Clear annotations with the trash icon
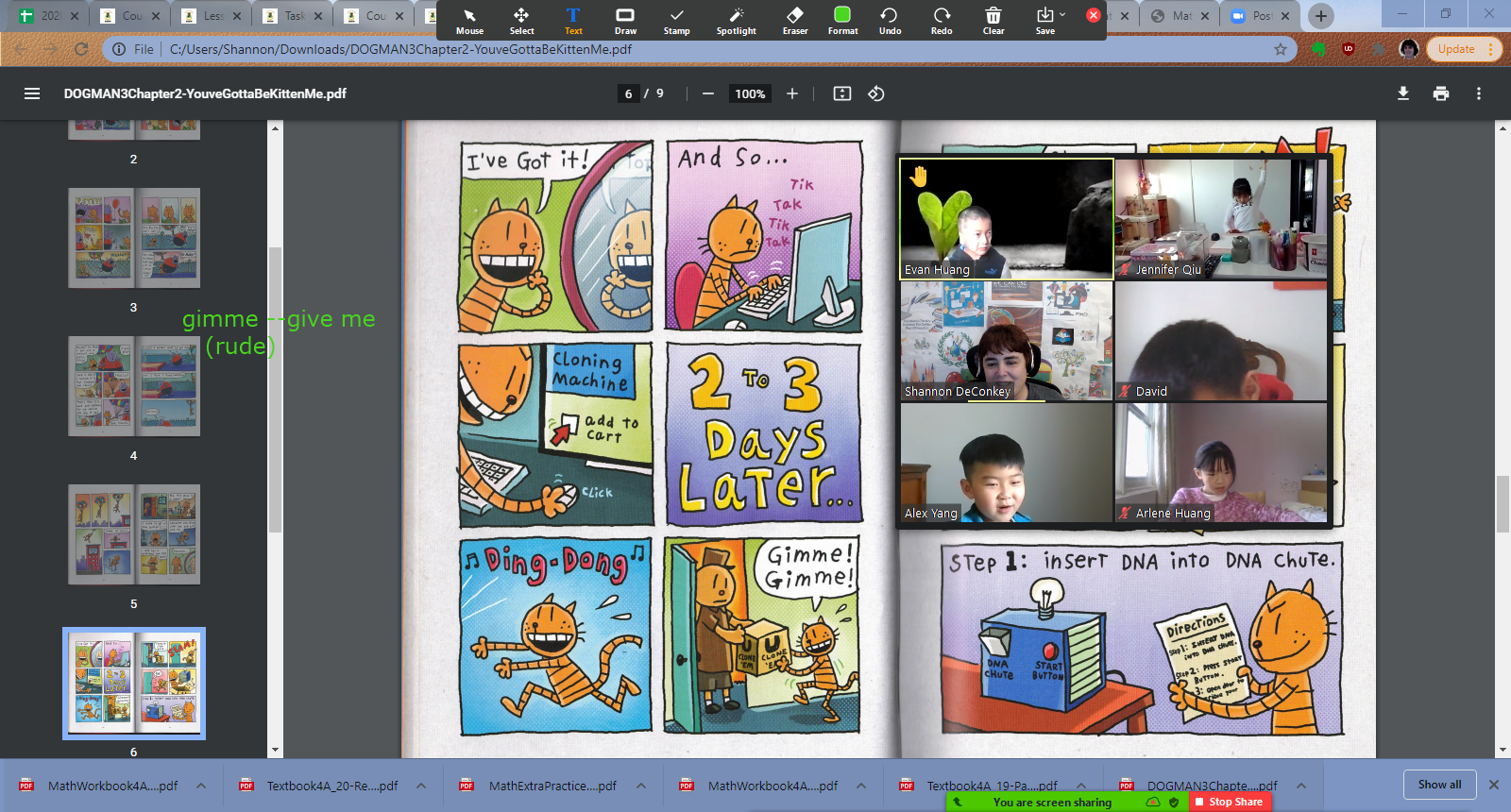 [x=993, y=20]
